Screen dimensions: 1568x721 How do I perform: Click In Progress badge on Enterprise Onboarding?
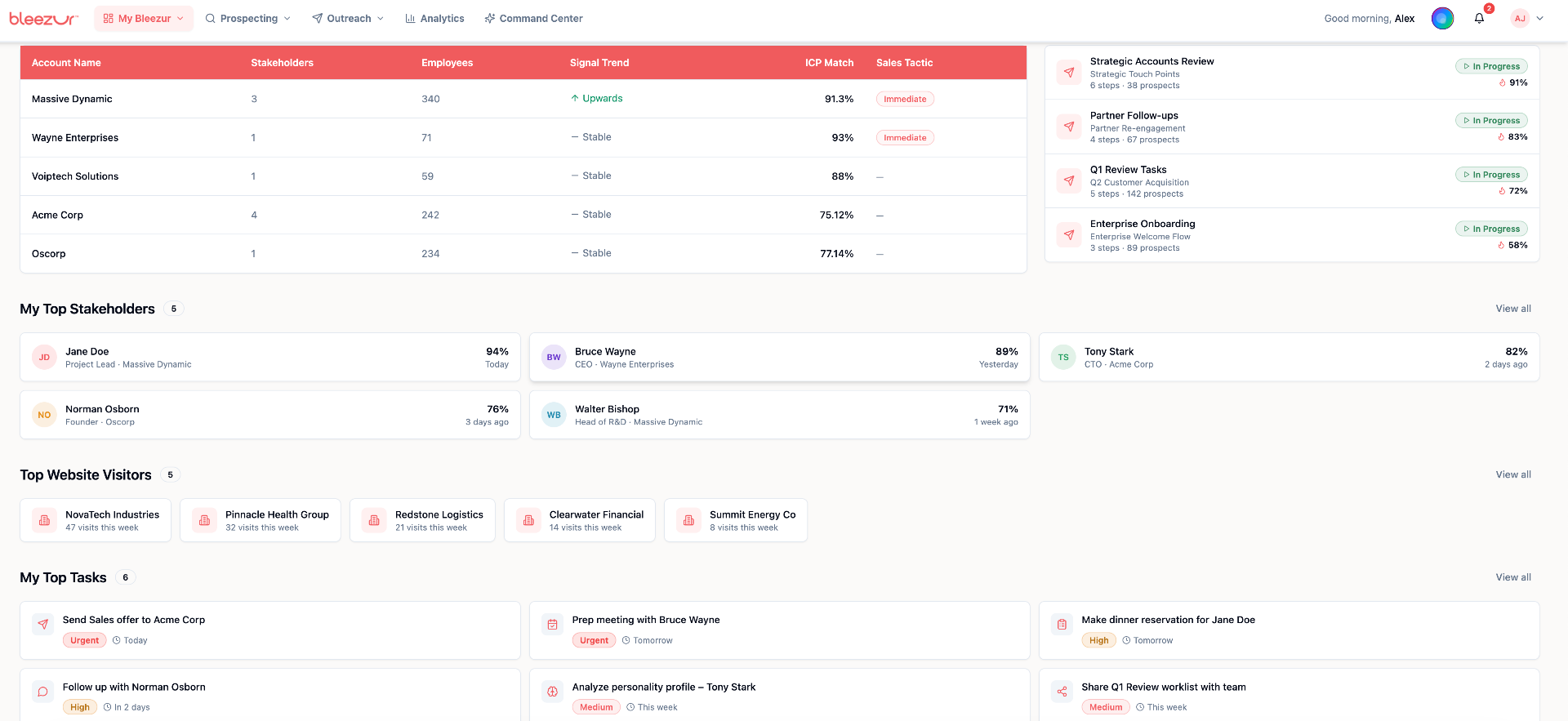(x=1491, y=229)
